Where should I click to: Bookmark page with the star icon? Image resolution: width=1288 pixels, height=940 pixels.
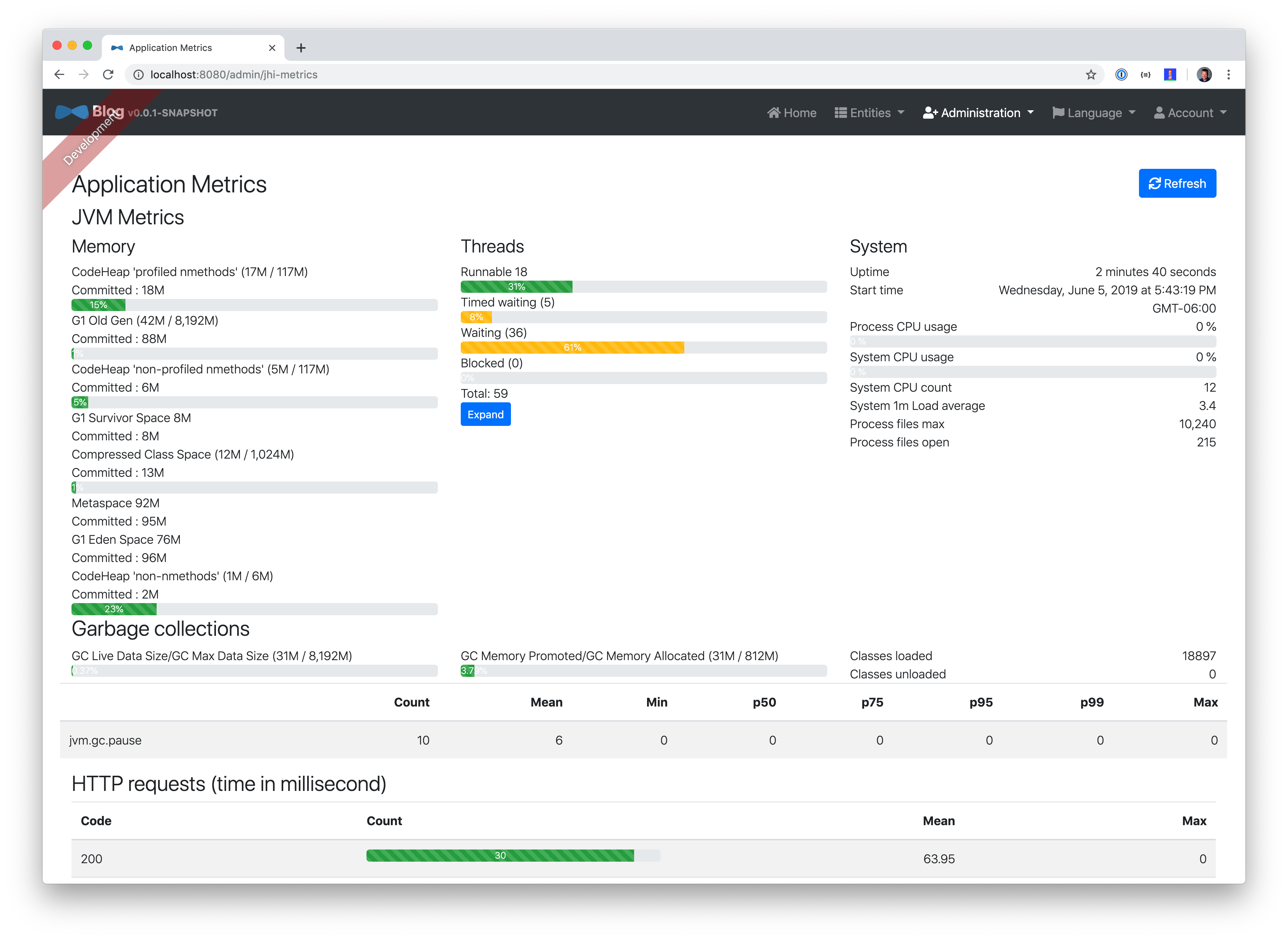(1091, 75)
